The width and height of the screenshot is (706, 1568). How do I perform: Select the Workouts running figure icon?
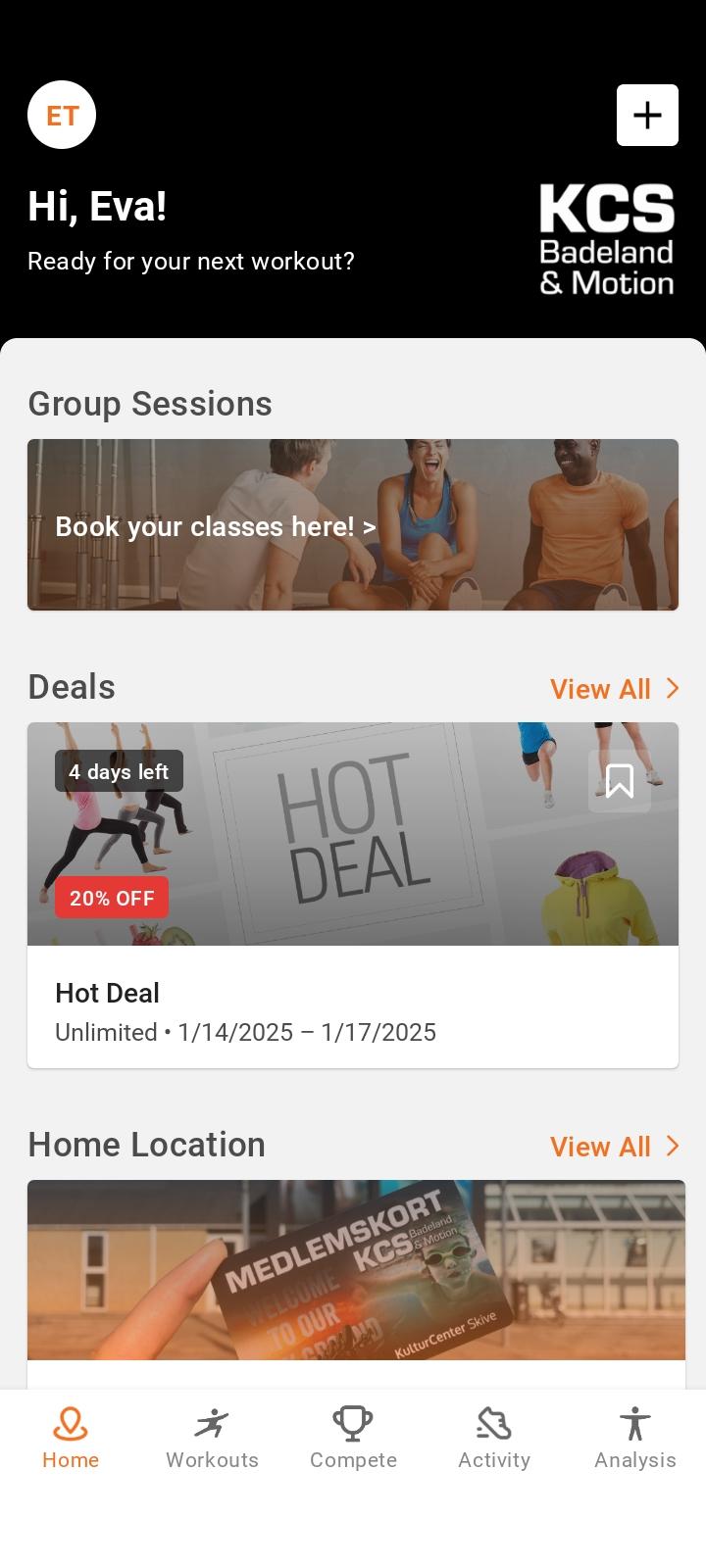click(212, 1423)
